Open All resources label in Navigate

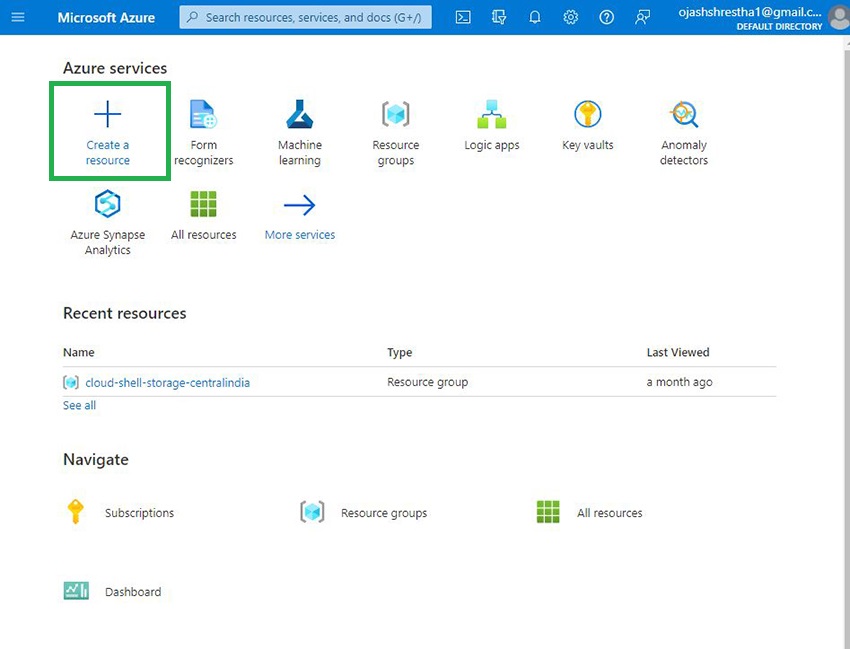[609, 513]
